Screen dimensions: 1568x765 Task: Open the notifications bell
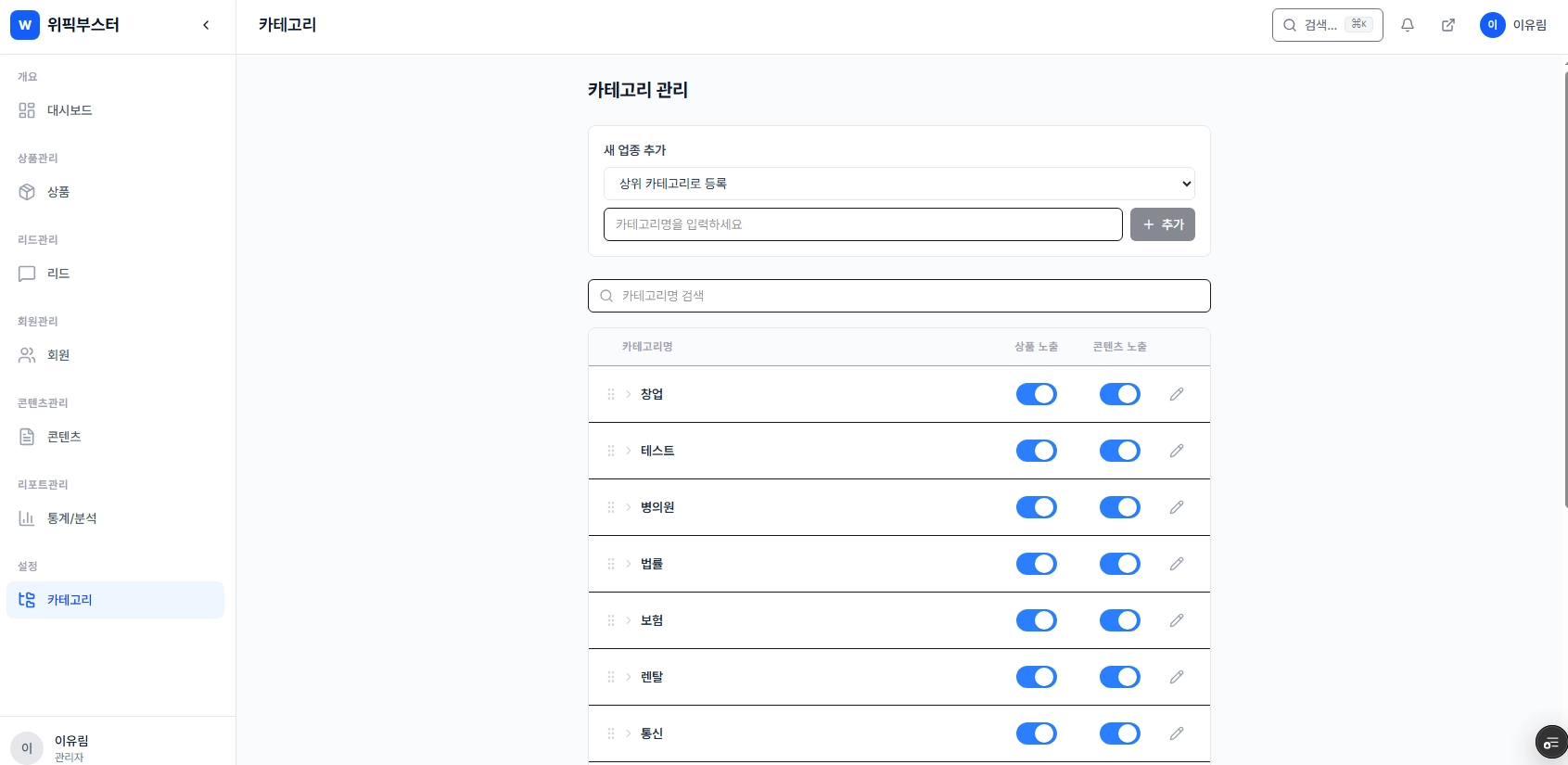[1408, 25]
